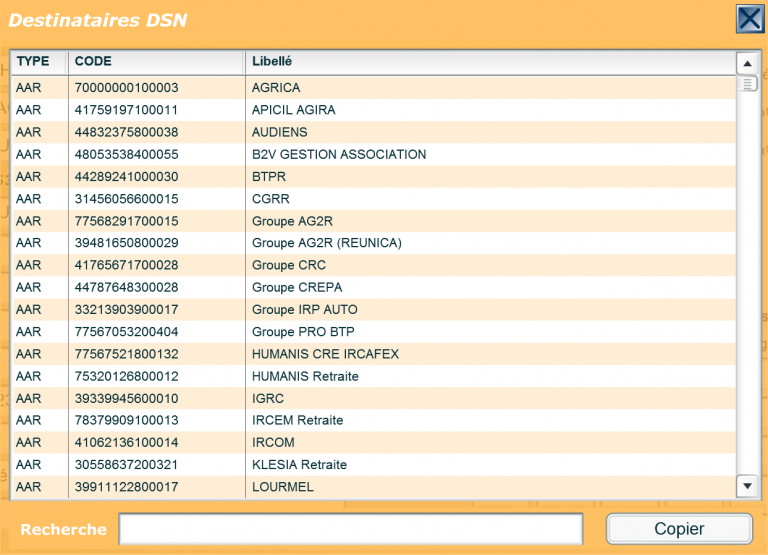Select the LOURMEL row label
Image resolution: width=768 pixels, height=555 pixels.
[x=283, y=487]
